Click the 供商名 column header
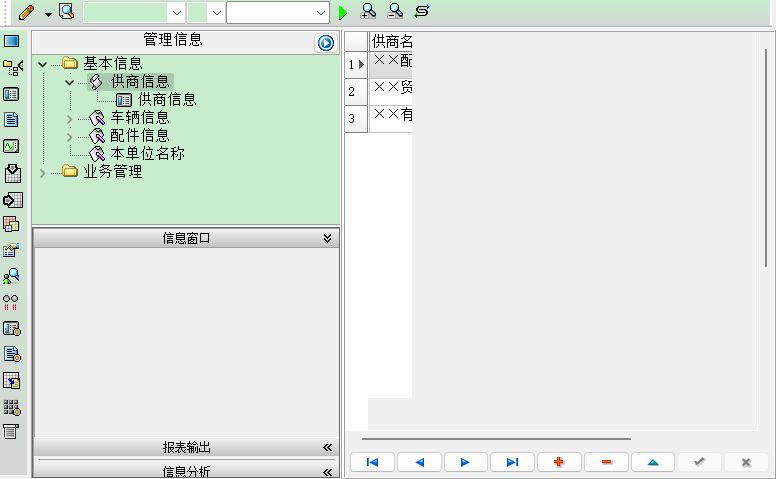The image size is (776, 479). (x=391, y=41)
